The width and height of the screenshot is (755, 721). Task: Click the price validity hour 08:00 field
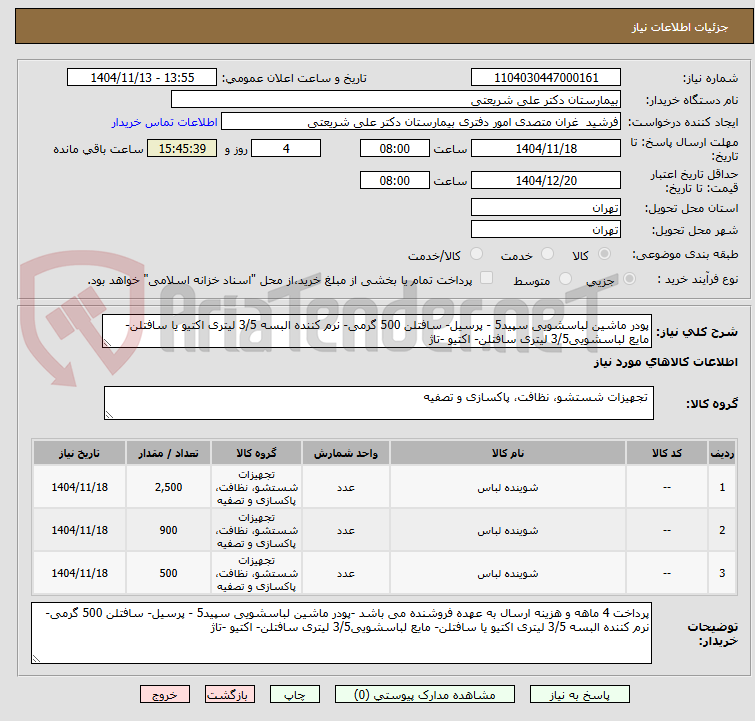pyautogui.click(x=394, y=180)
